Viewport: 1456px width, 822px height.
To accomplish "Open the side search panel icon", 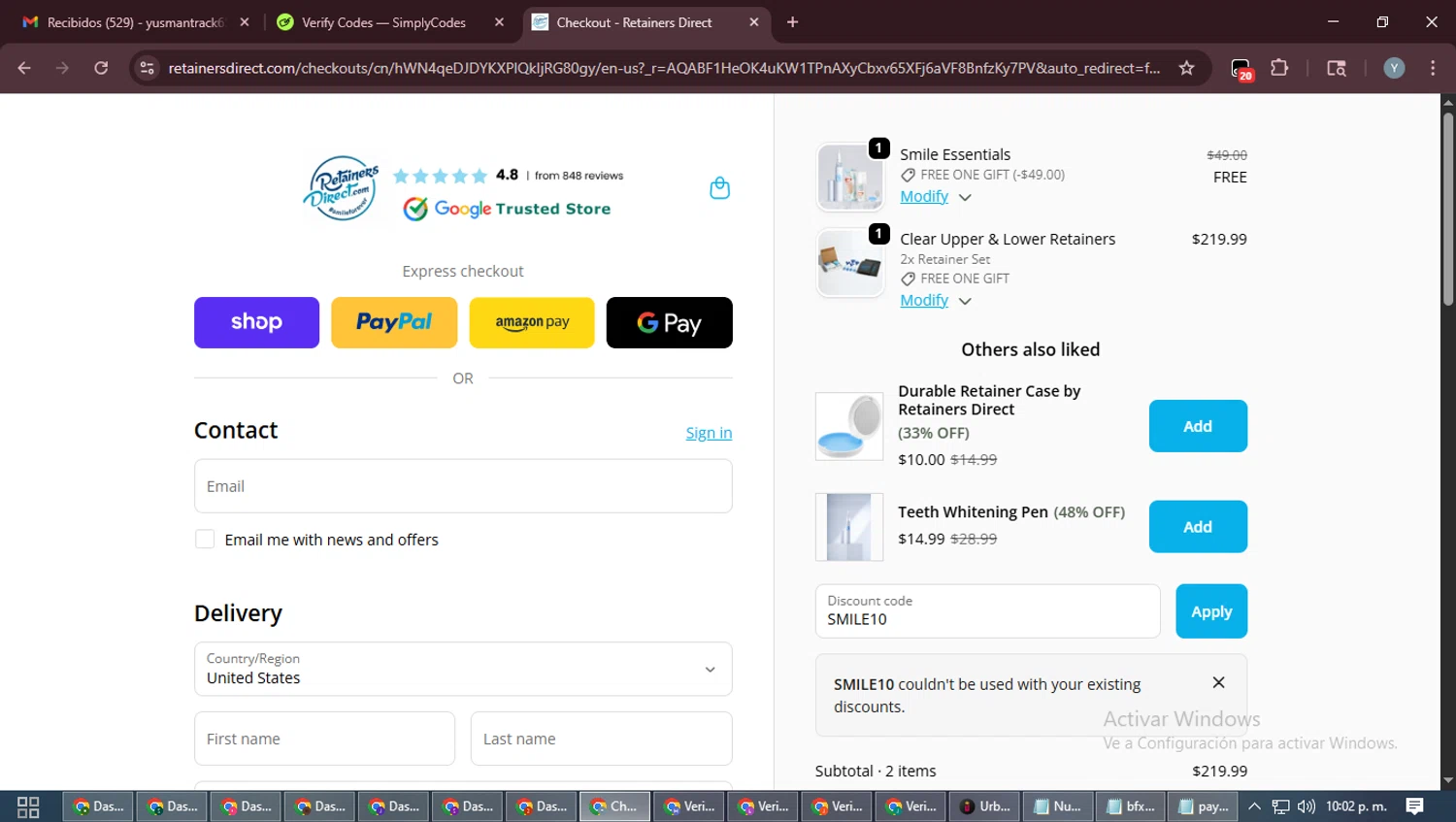I will (x=1337, y=68).
